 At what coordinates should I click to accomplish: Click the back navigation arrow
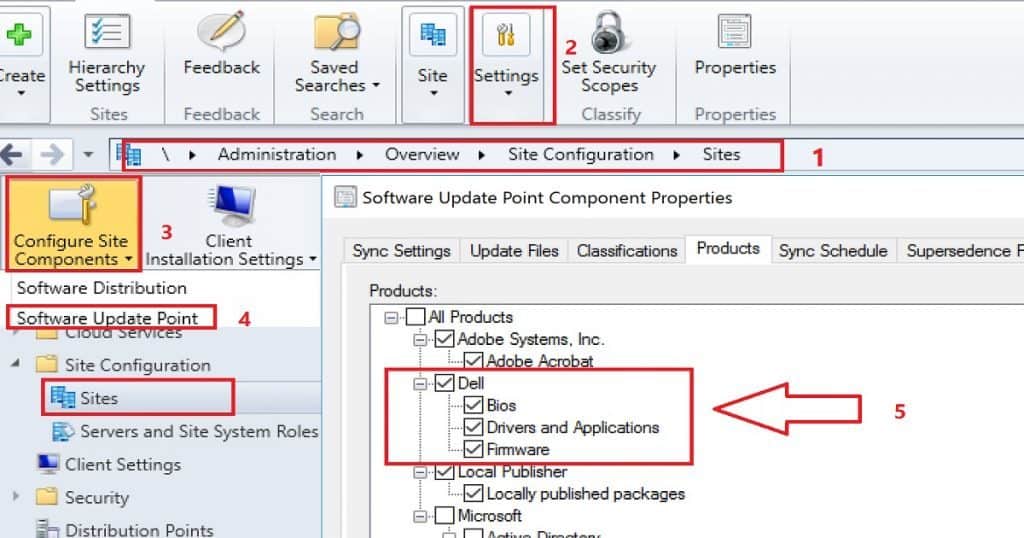point(12,155)
